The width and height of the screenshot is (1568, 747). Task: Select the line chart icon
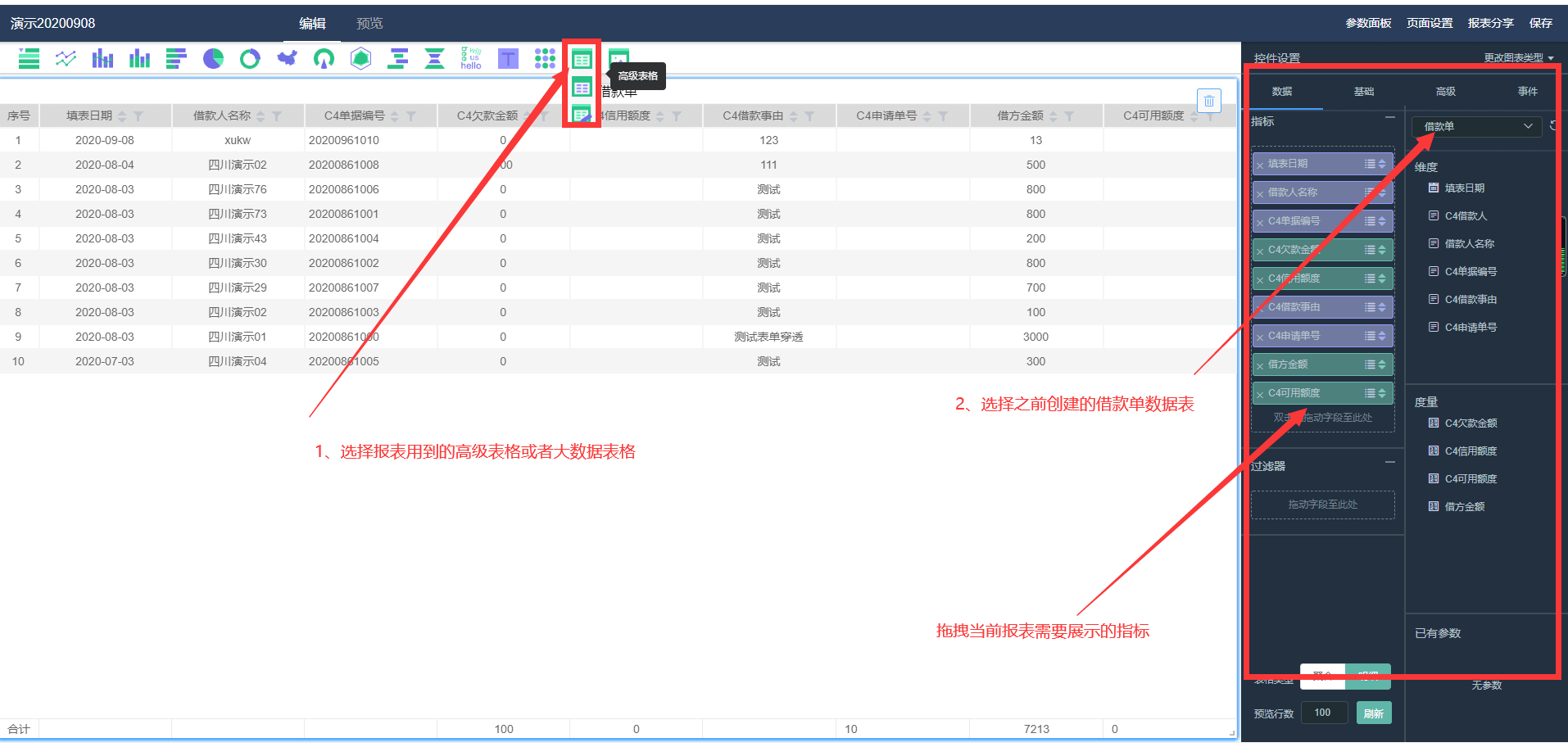click(66, 58)
